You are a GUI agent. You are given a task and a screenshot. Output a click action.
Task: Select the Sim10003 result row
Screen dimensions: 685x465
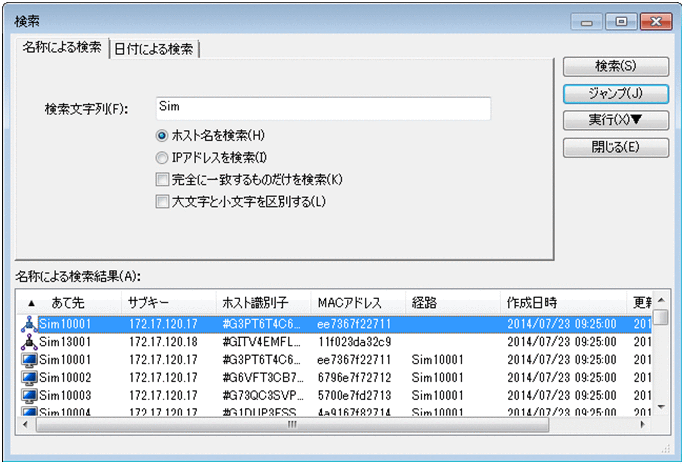click(x=334, y=396)
